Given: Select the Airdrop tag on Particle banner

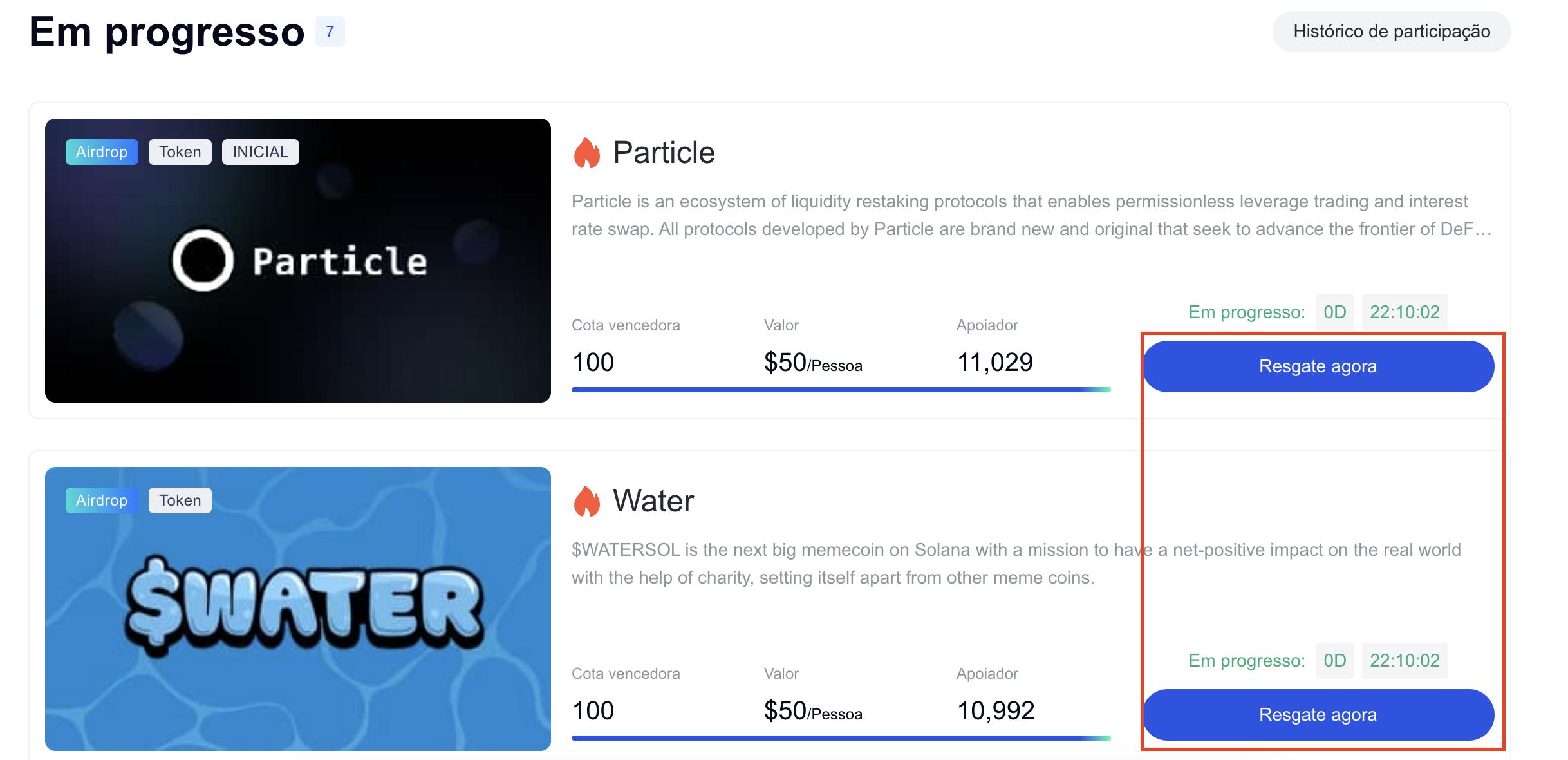Looking at the screenshot, I should point(102,152).
